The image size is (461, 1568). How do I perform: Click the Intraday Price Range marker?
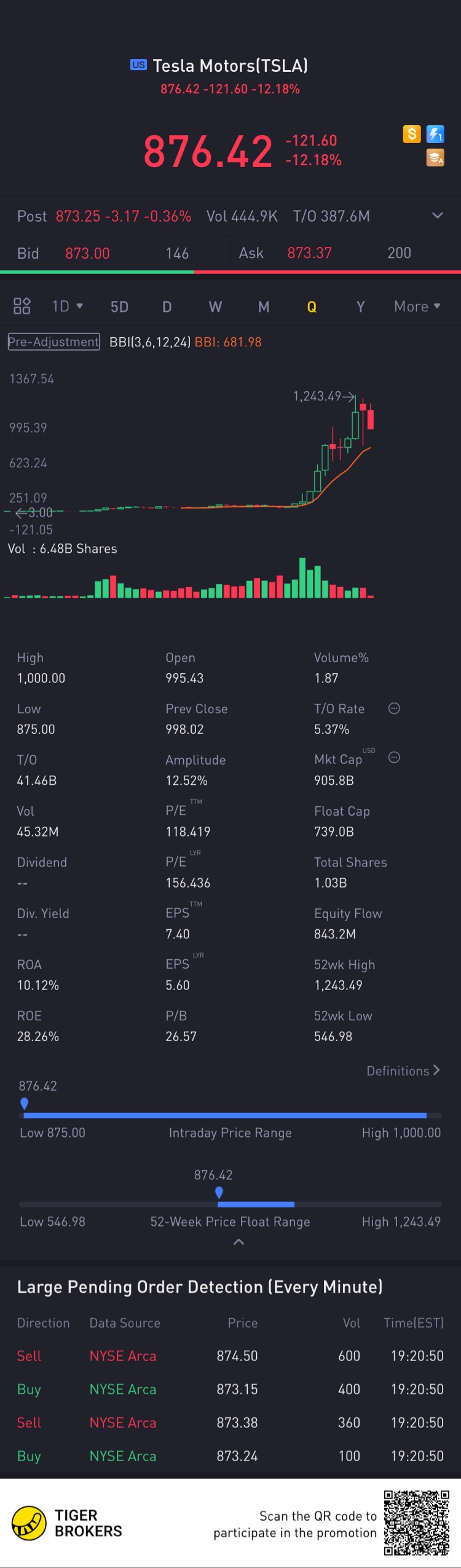click(25, 1104)
